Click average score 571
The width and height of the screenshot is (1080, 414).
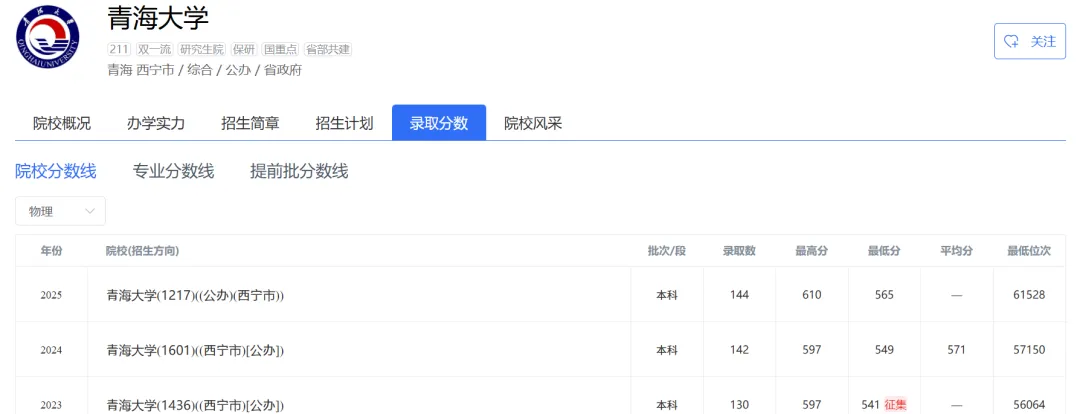957,350
